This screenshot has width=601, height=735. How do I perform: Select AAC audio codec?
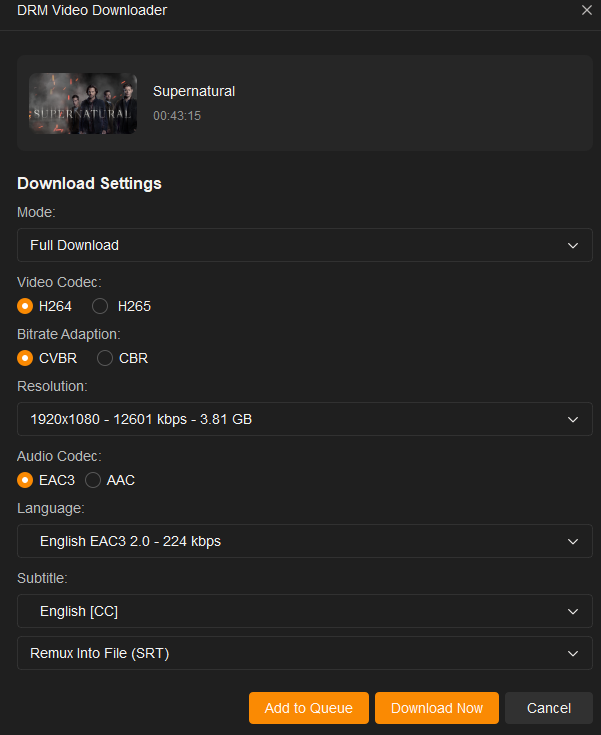click(93, 480)
